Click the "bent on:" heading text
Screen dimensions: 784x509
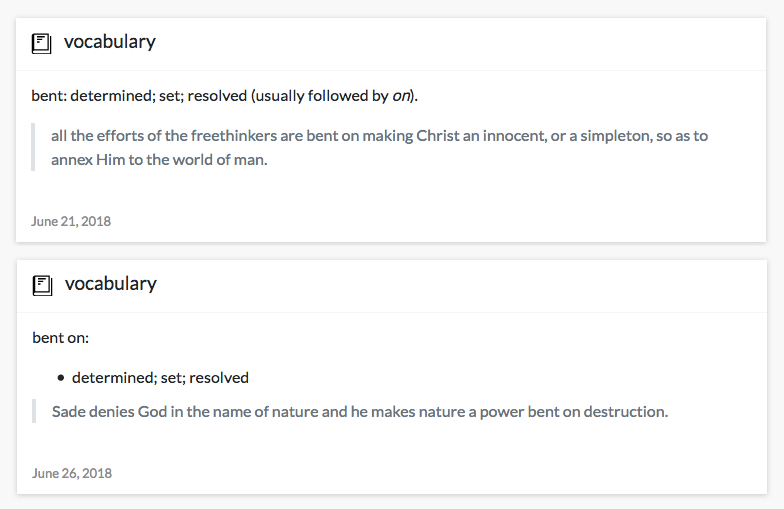(60, 338)
